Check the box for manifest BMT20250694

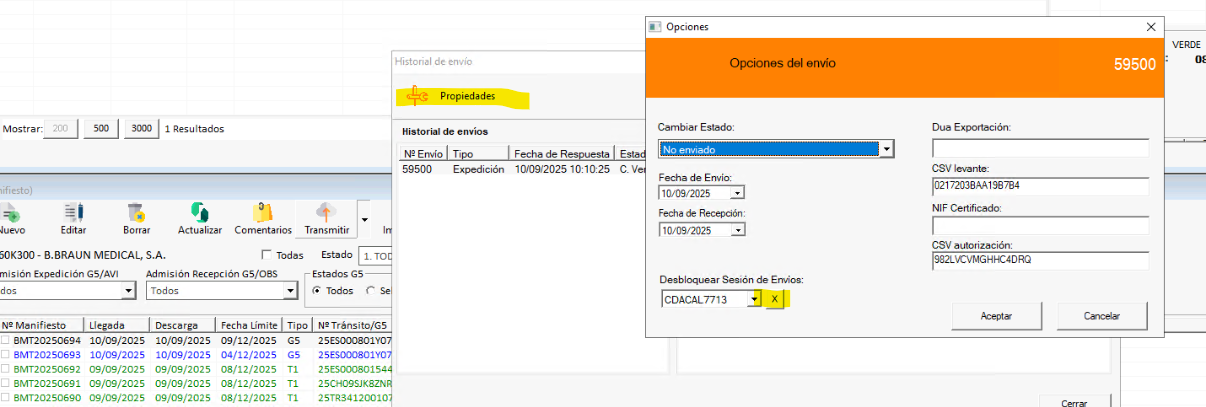6,341
